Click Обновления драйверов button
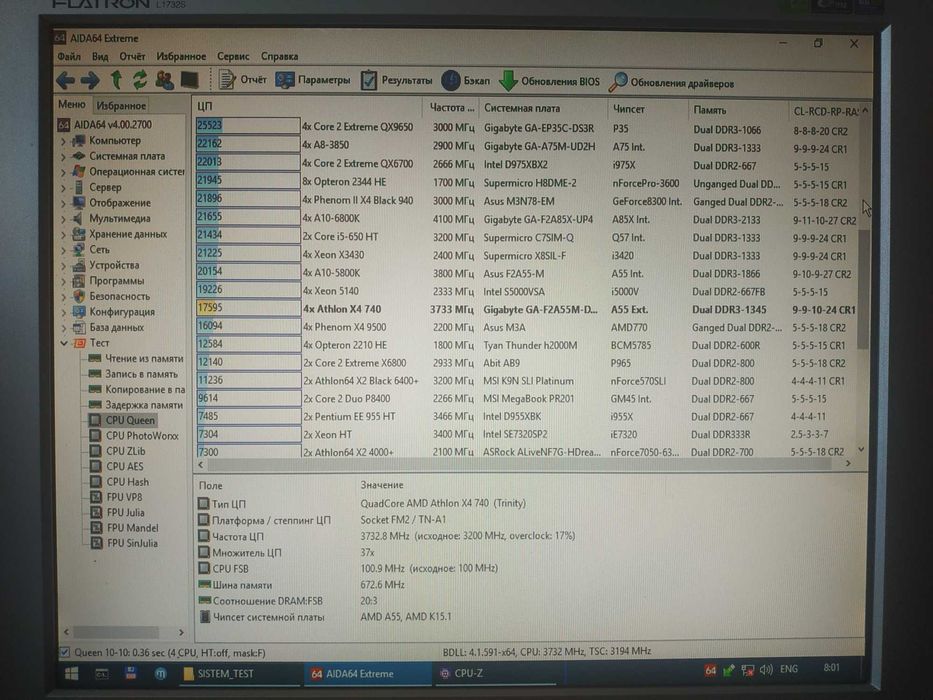This screenshot has width=933, height=700. tap(671, 83)
